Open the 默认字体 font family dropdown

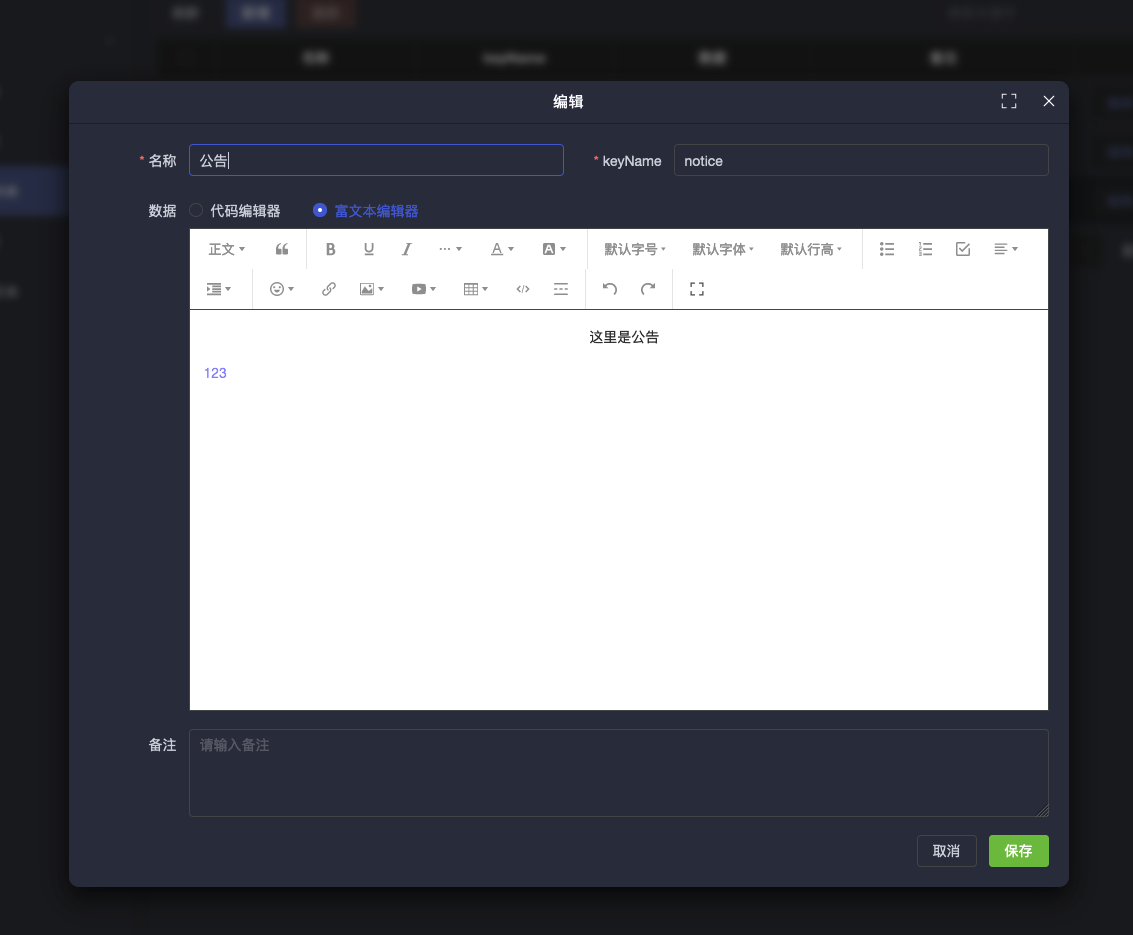723,249
